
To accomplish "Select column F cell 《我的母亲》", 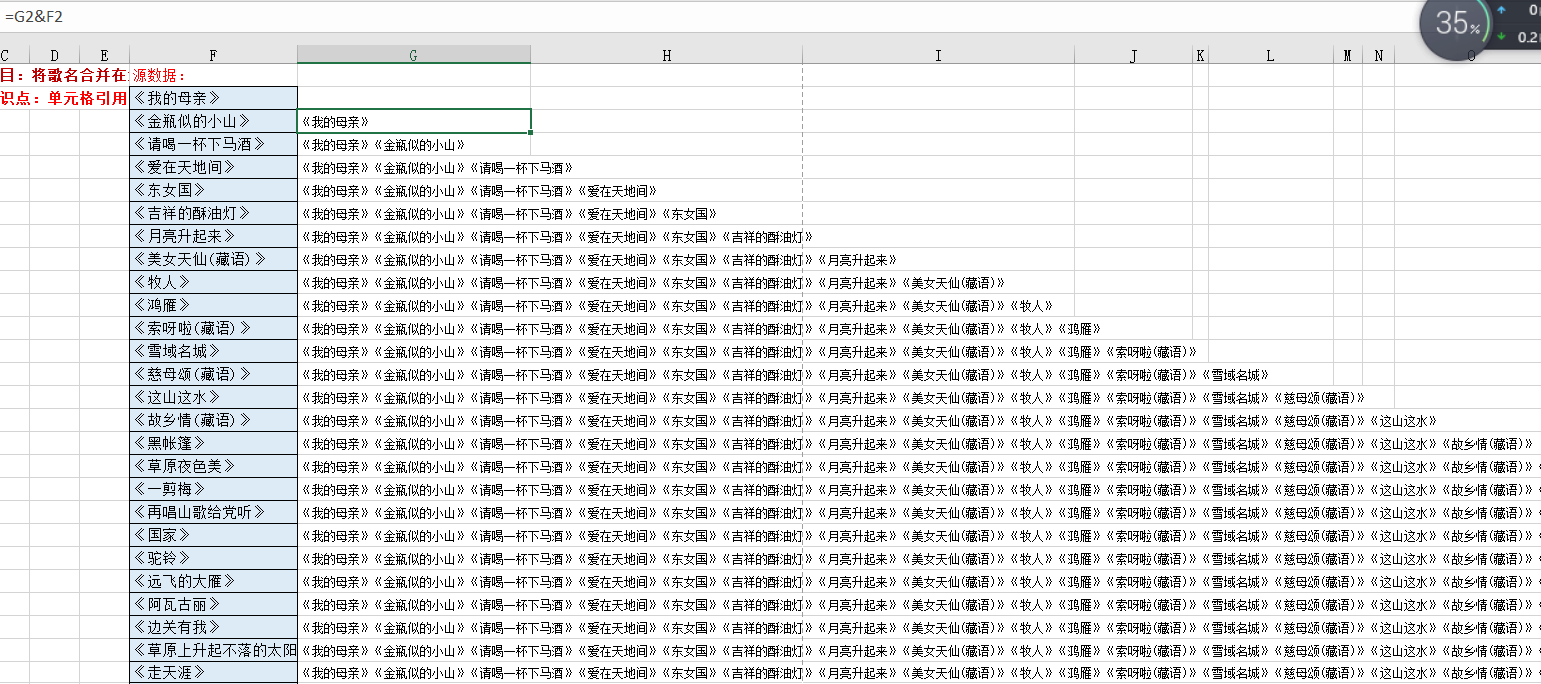I will 213,98.
